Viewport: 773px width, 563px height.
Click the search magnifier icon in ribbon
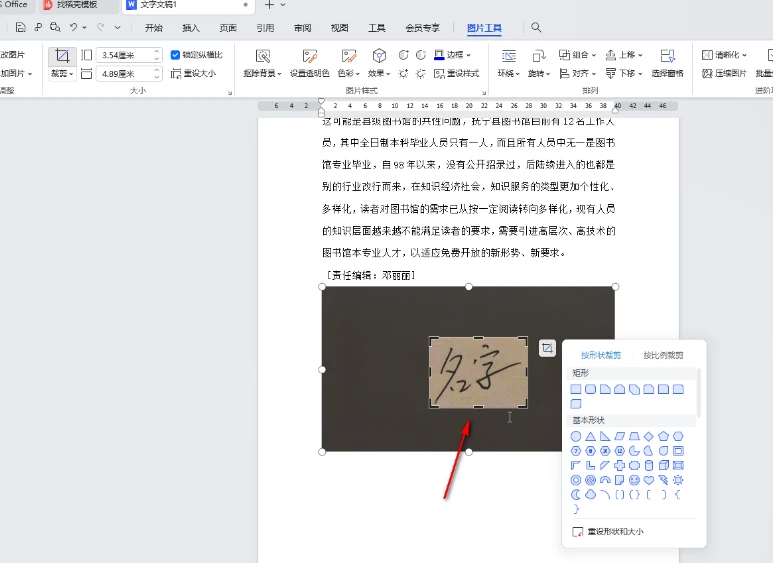(536, 28)
